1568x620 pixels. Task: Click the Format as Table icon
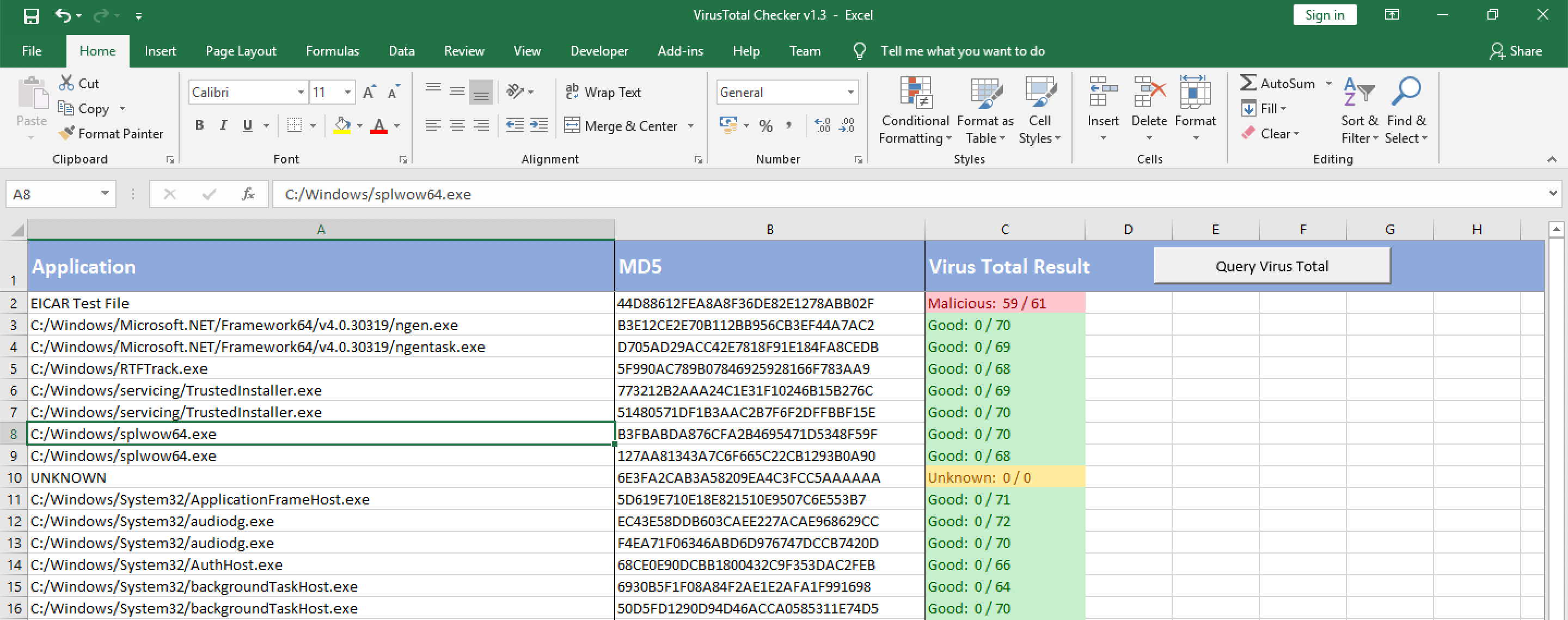click(985, 93)
